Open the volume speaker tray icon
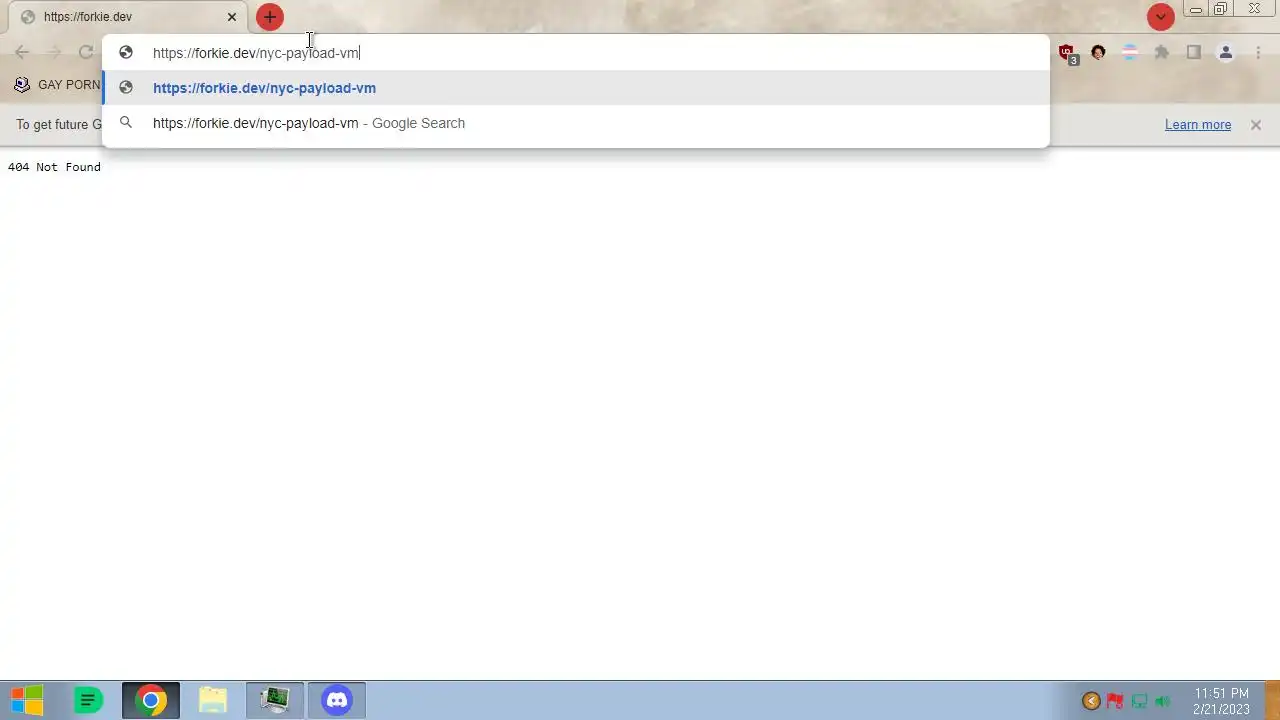The image size is (1280, 720). click(1162, 701)
